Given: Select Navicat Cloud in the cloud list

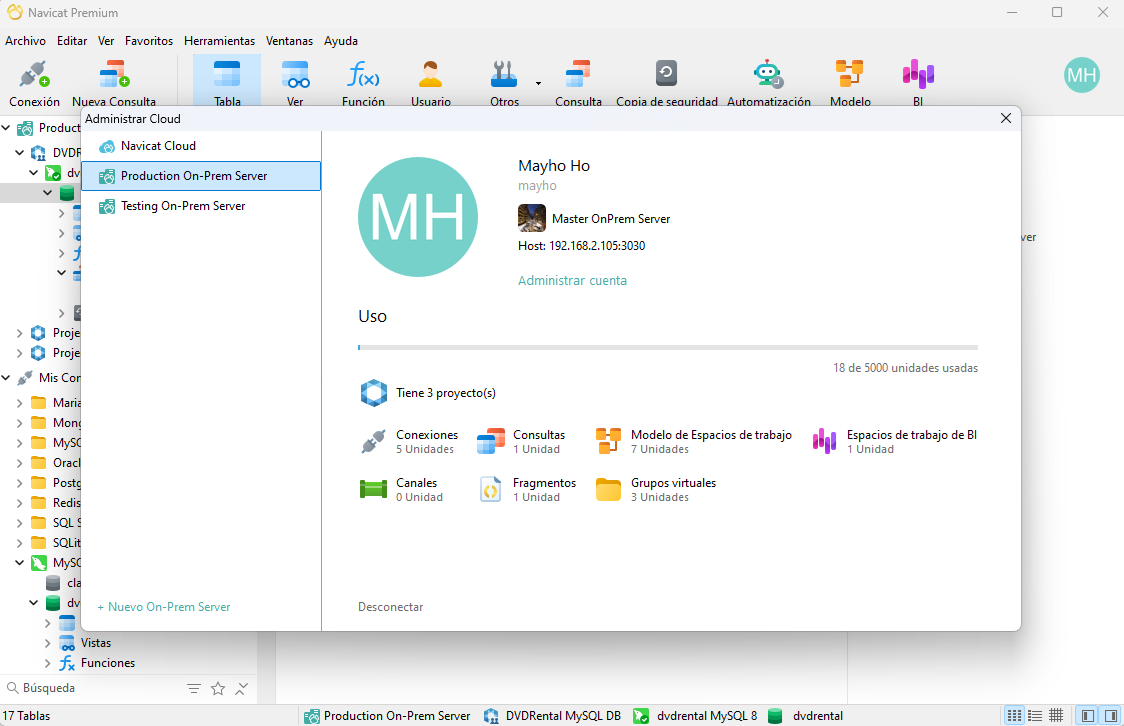Looking at the screenshot, I should tap(201, 146).
